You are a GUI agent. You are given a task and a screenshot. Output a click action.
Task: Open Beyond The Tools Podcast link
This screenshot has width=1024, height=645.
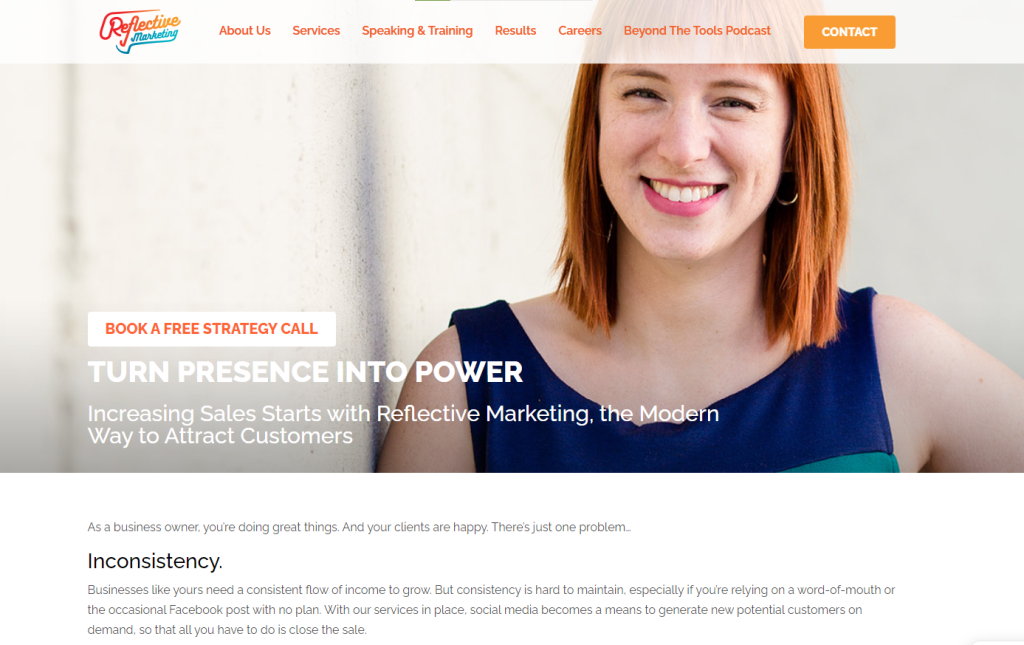click(x=697, y=31)
